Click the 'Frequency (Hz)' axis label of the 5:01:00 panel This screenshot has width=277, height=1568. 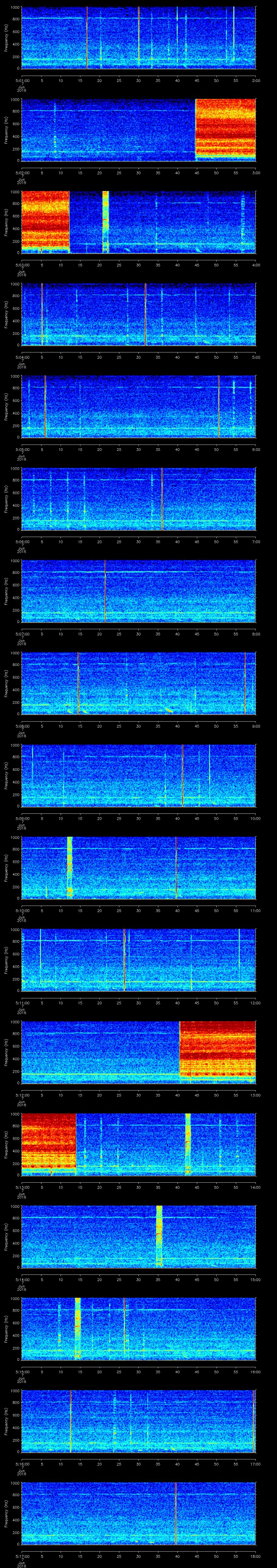point(6,38)
